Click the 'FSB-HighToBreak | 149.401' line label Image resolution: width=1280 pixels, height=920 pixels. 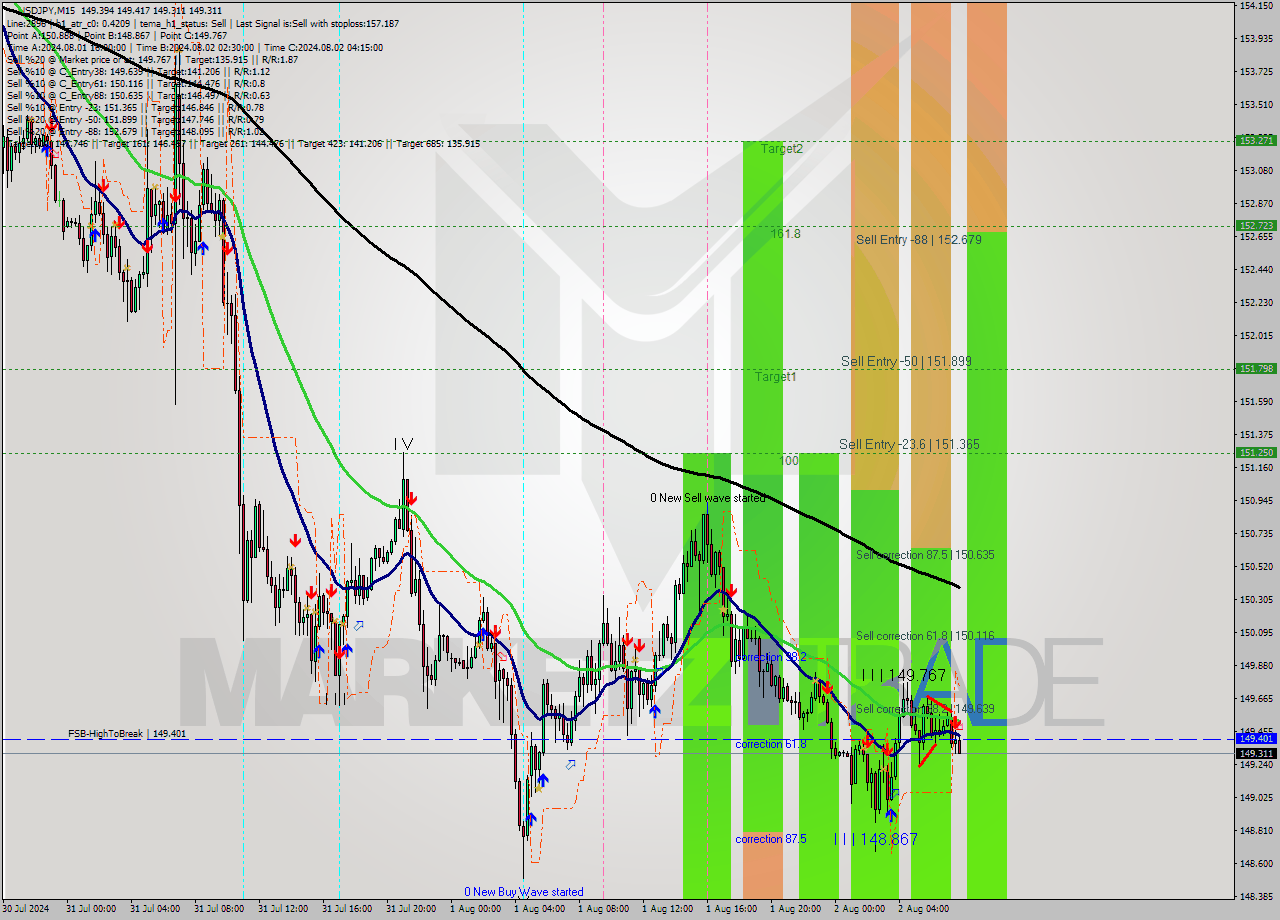[127, 733]
